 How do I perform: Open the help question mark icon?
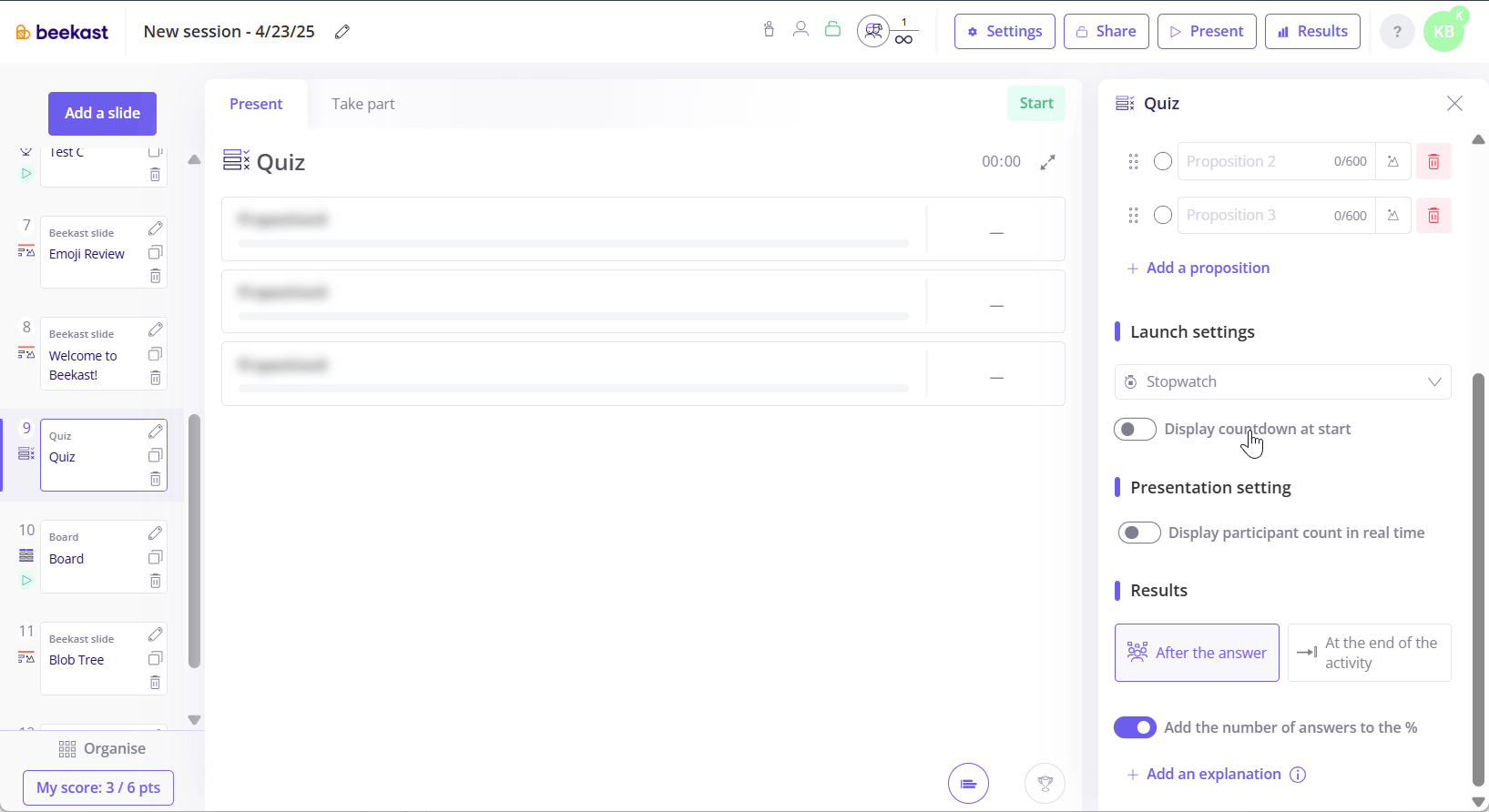1397,32
